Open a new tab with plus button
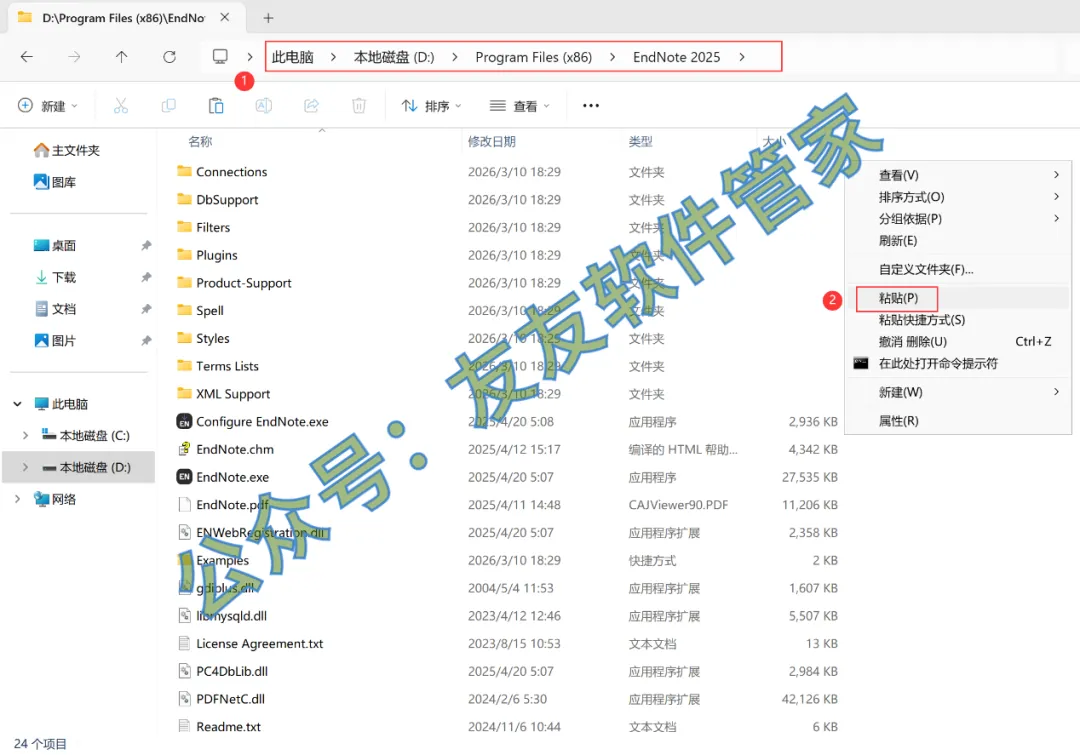The width and height of the screenshot is (1080, 755). pyautogui.click(x=269, y=18)
